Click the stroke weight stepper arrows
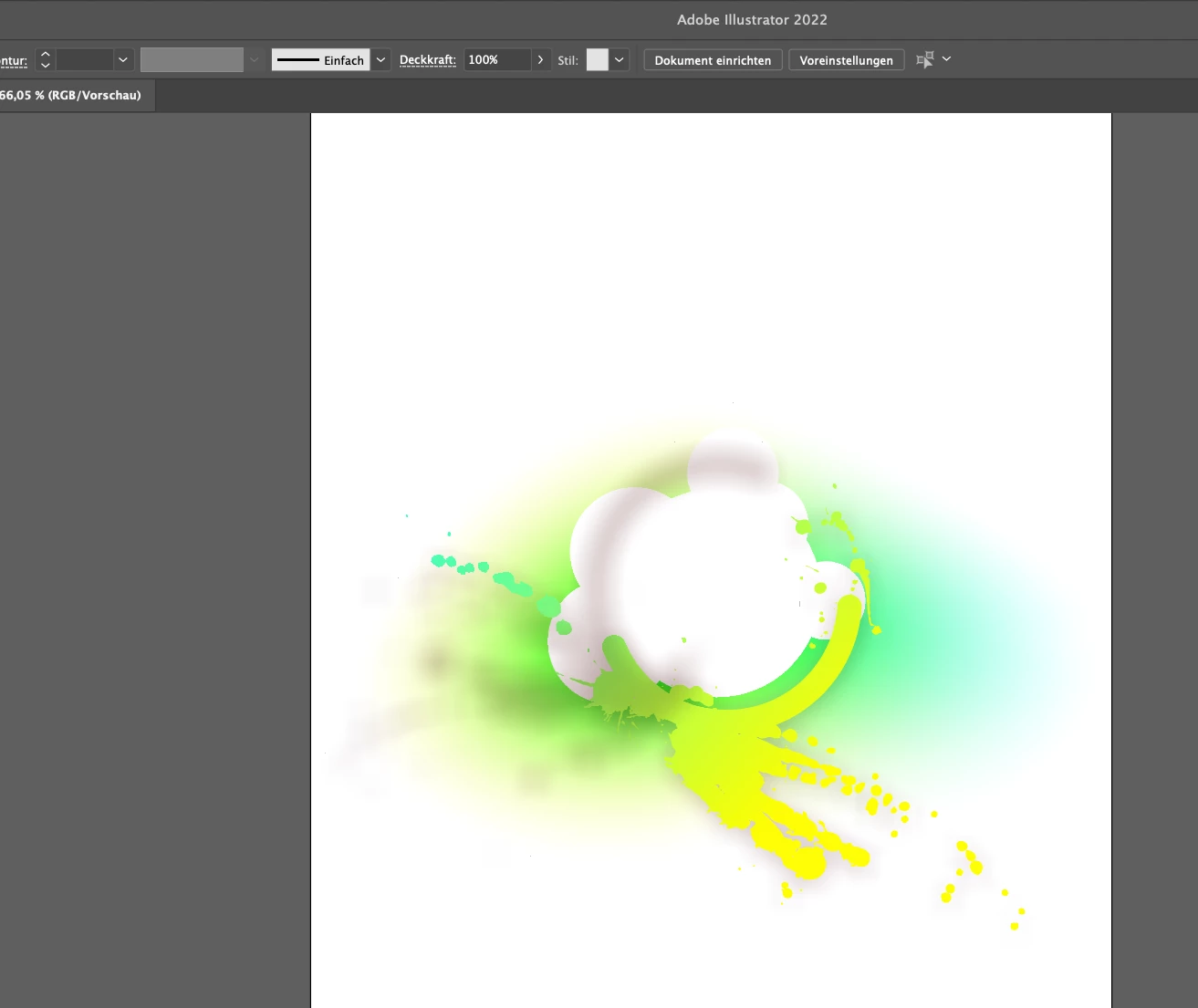The width and height of the screenshot is (1198, 1008). click(45, 60)
